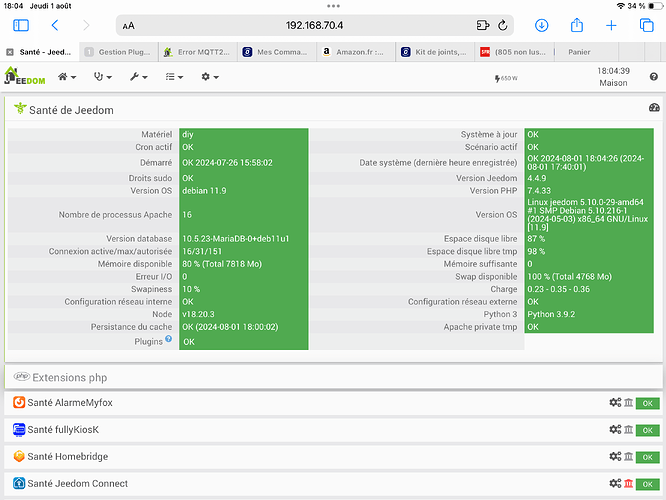Click the 650 W power indicator
666x500 pixels.
pyautogui.click(x=506, y=78)
